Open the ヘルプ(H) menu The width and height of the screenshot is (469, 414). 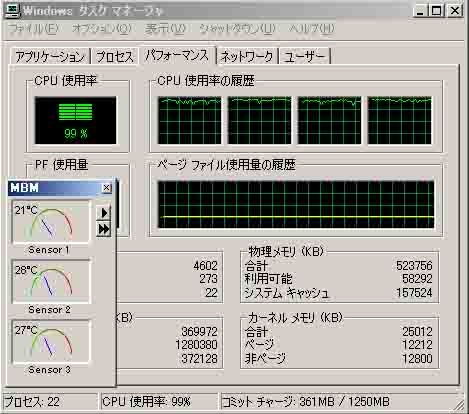[x=311, y=29]
